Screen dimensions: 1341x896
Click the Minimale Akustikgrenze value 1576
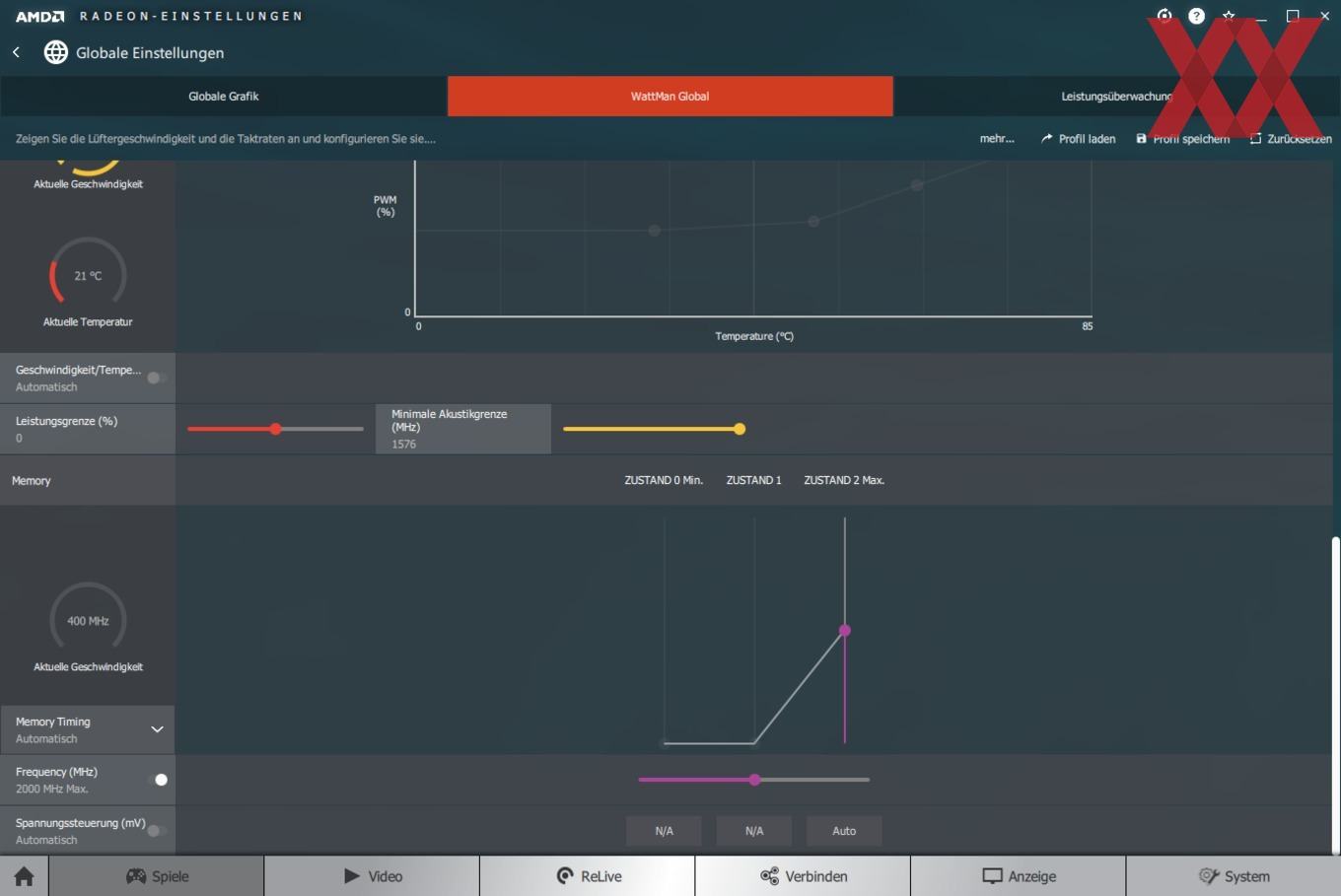pos(403,445)
